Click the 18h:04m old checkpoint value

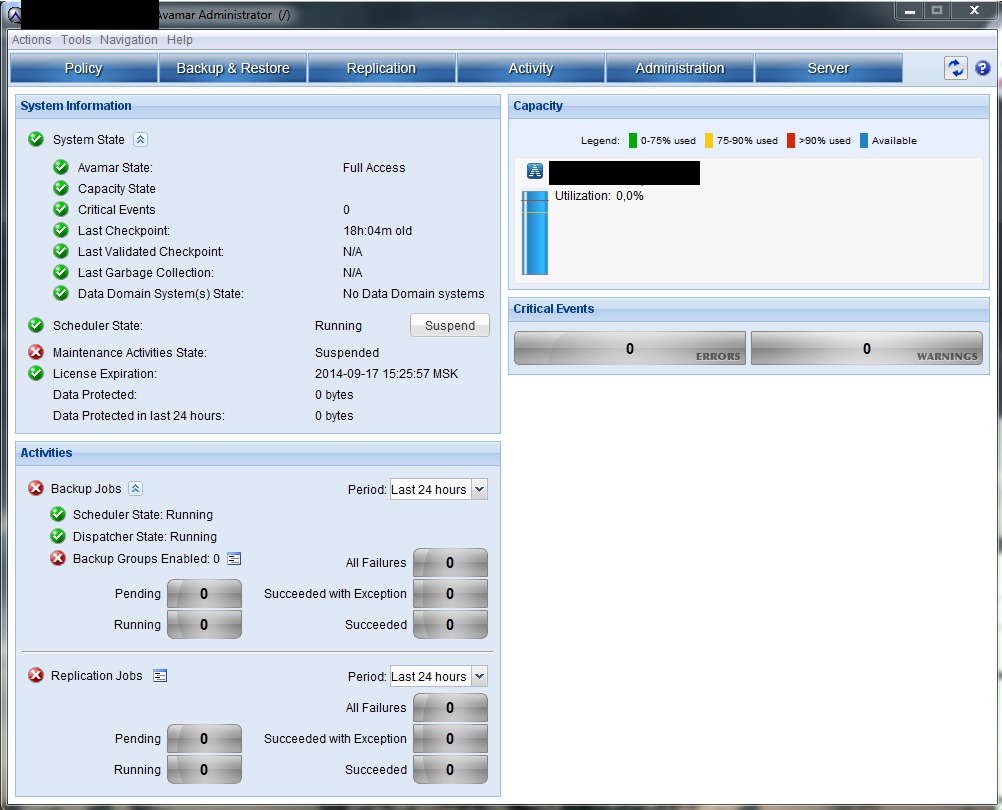(378, 231)
